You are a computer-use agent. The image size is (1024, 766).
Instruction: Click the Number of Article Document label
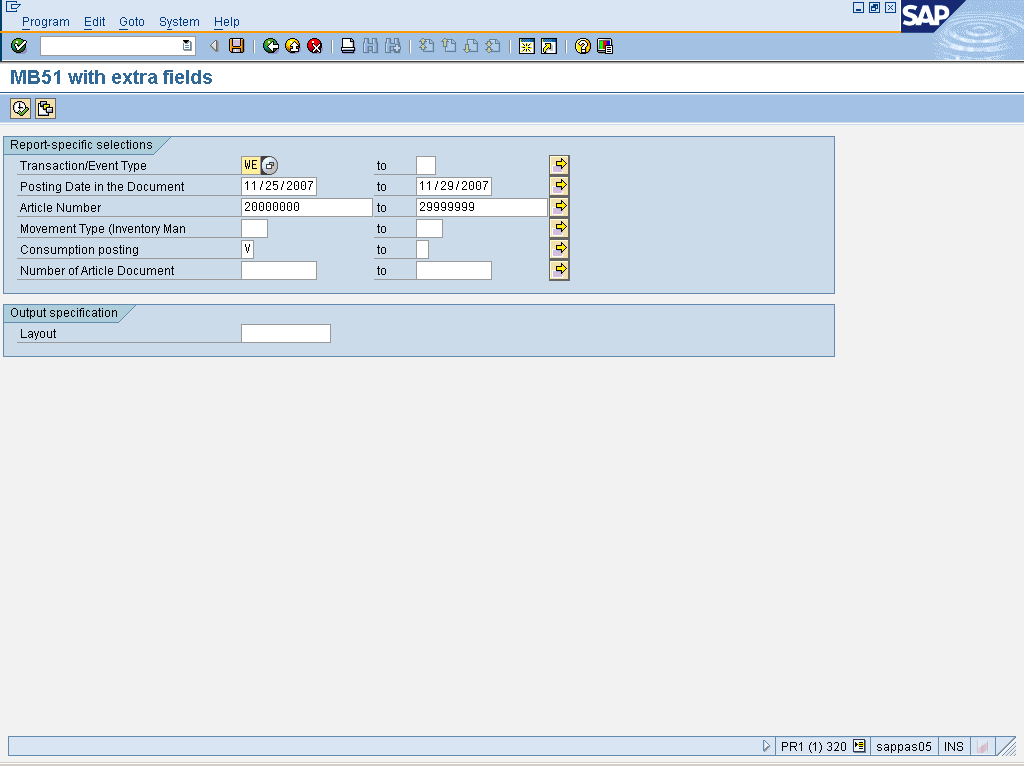(x=97, y=270)
